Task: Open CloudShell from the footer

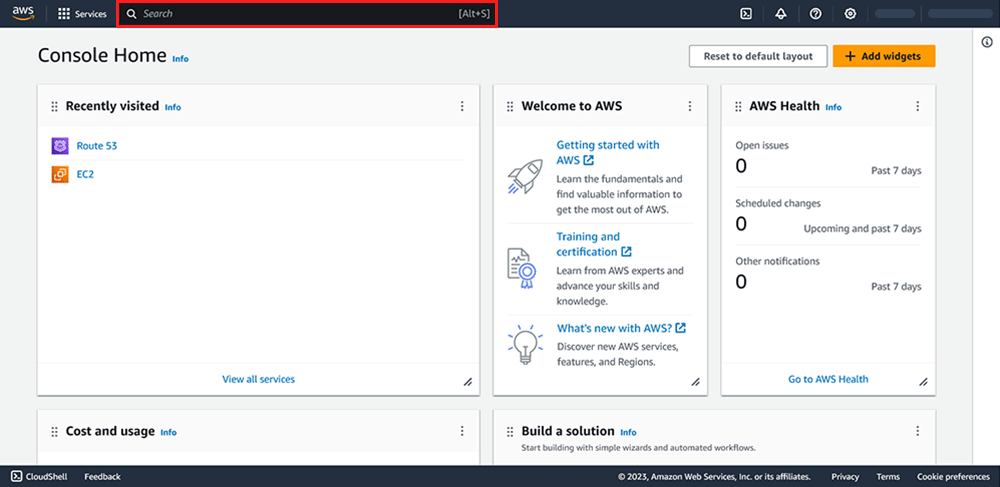Action: 40,476
